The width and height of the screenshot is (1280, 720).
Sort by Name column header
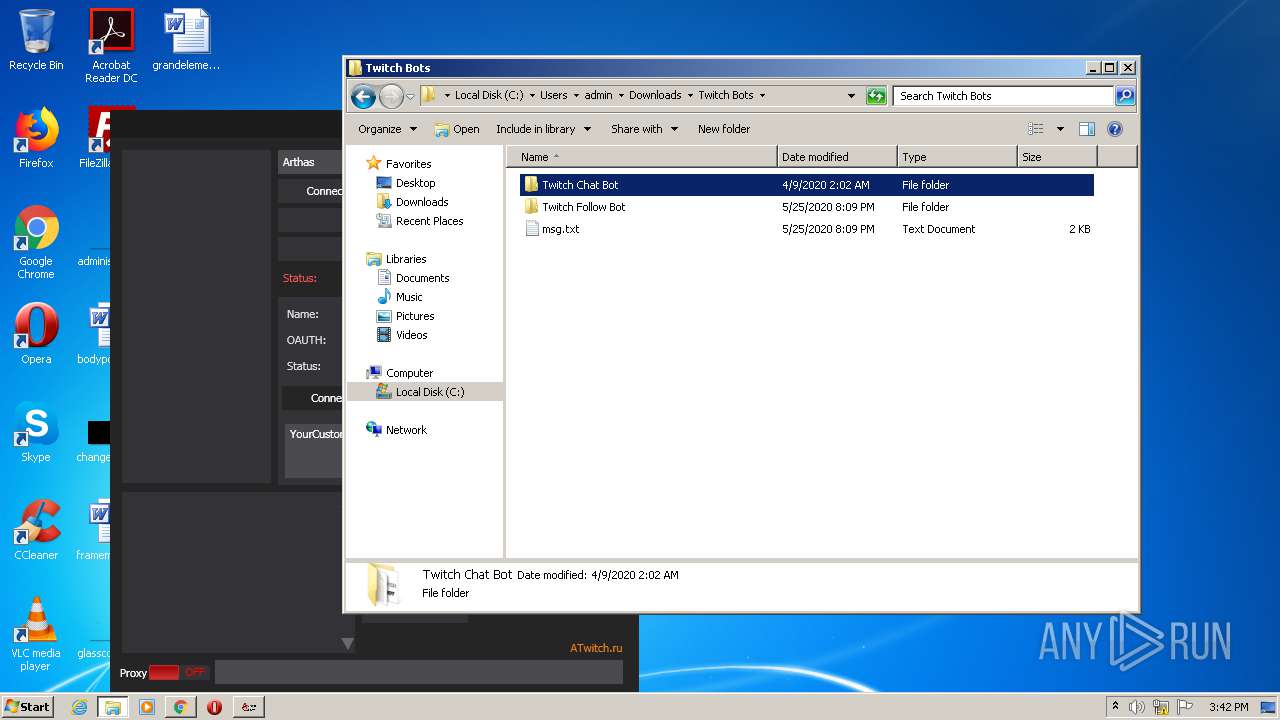642,157
